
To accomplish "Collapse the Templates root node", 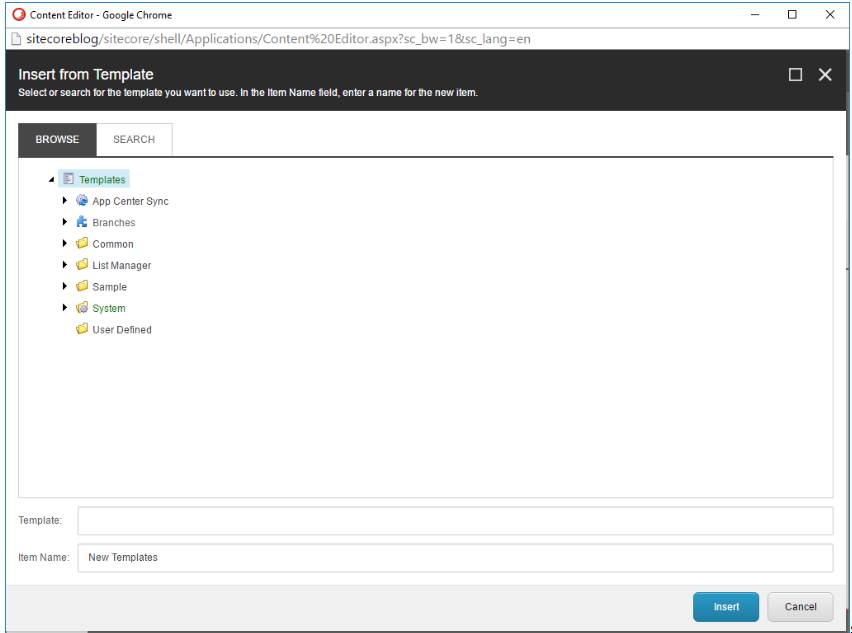I will (52, 179).
